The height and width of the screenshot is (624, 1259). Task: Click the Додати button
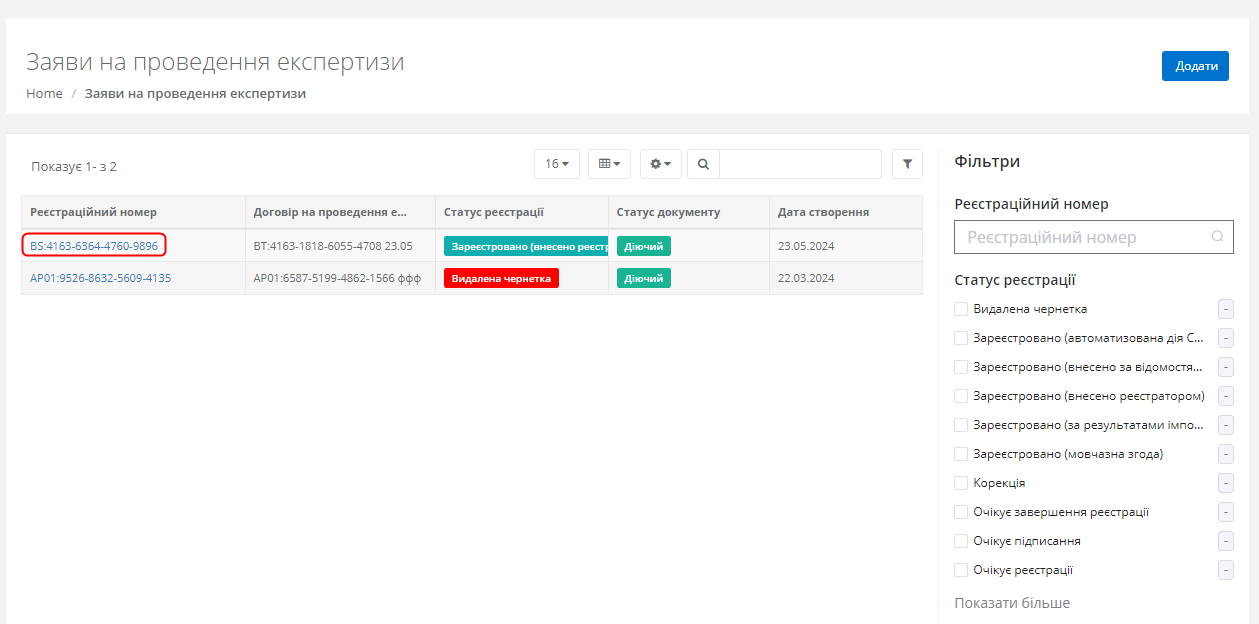coord(1195,66)
